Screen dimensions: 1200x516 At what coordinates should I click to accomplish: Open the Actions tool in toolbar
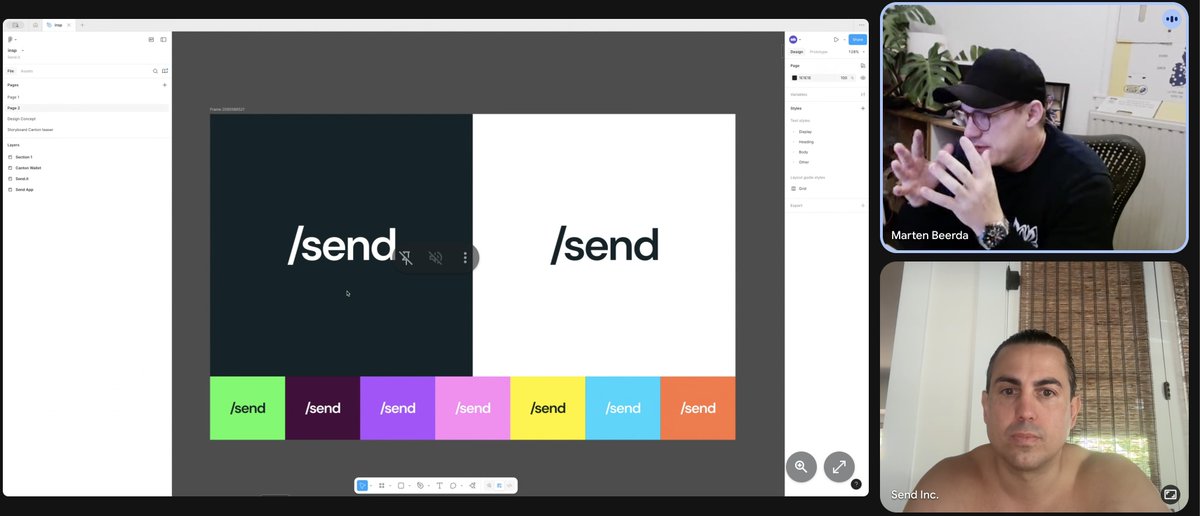[x=472, y=485]
